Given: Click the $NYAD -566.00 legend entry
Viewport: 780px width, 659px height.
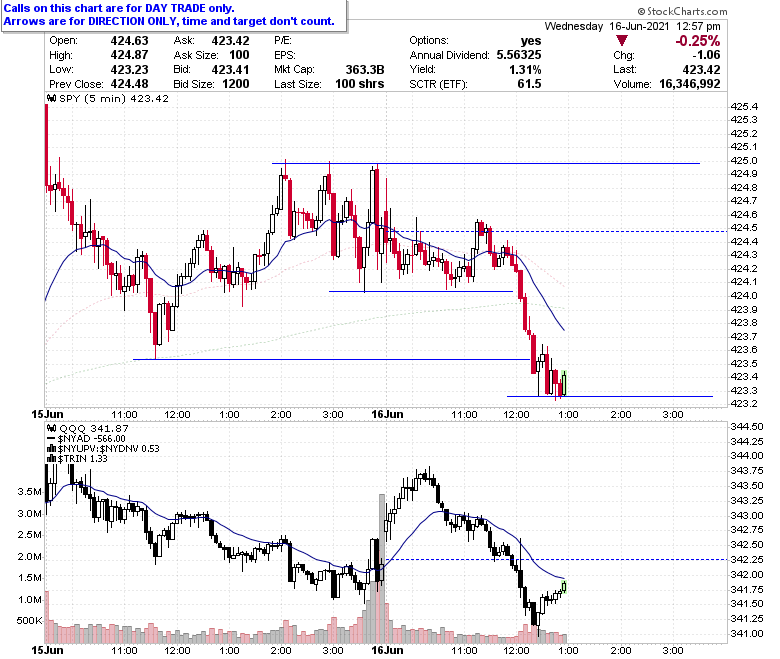Looking at the screenshot, I should tap(92, 439).
